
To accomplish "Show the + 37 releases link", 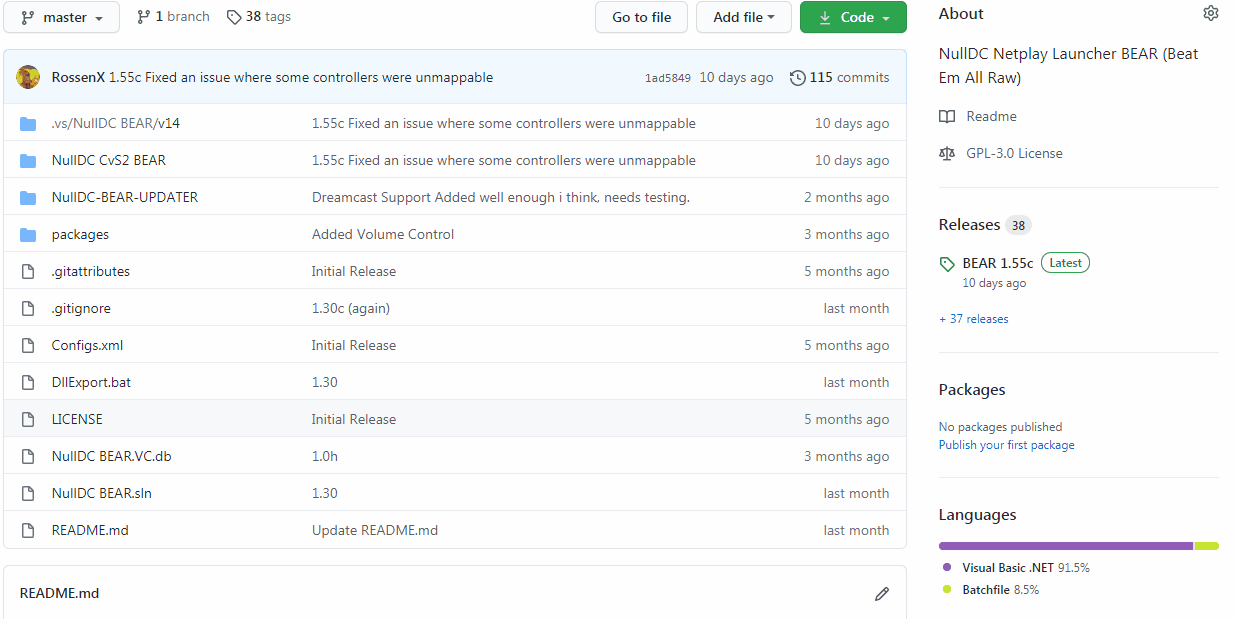I will tap(974, 319).
